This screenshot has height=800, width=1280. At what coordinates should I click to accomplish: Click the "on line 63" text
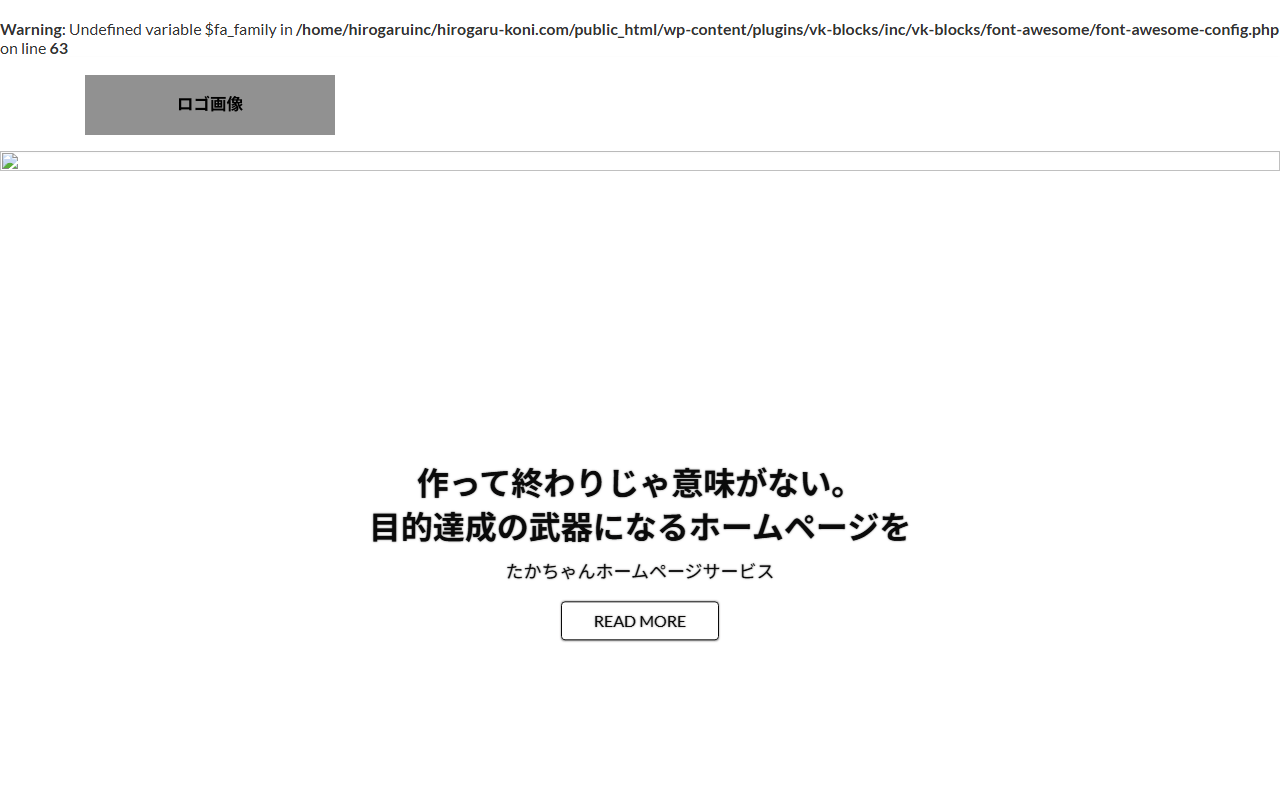[34, 48]
